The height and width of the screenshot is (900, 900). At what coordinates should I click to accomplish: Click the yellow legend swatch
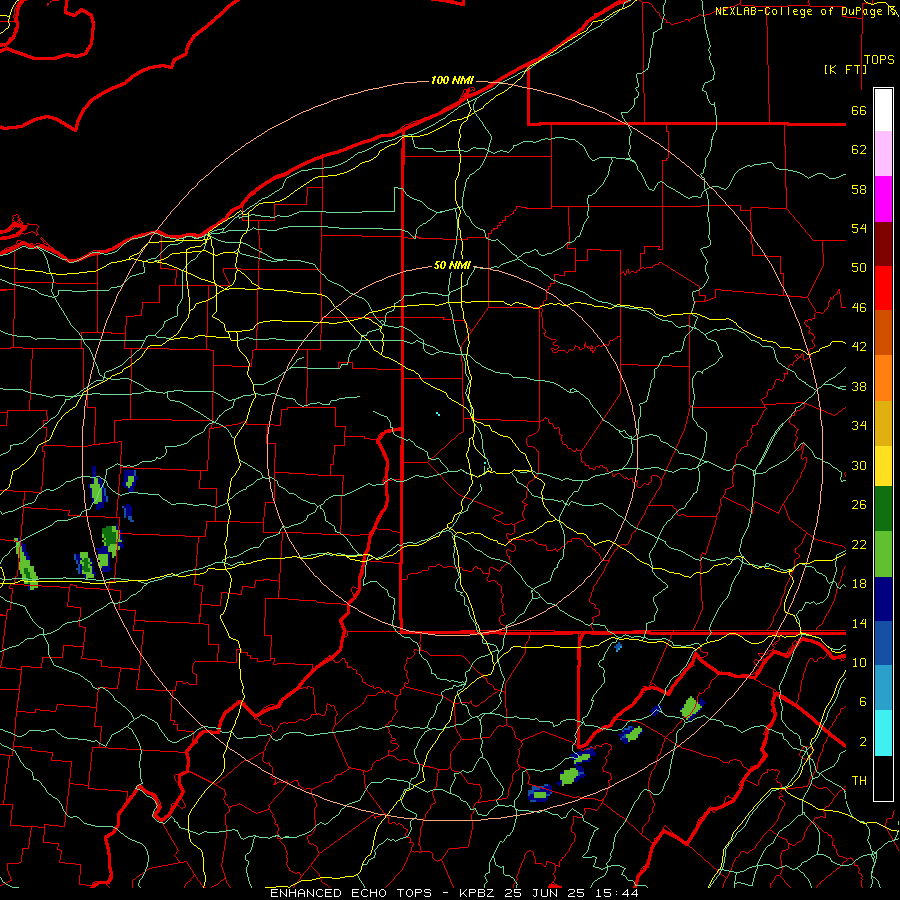(x=883, y=466)
